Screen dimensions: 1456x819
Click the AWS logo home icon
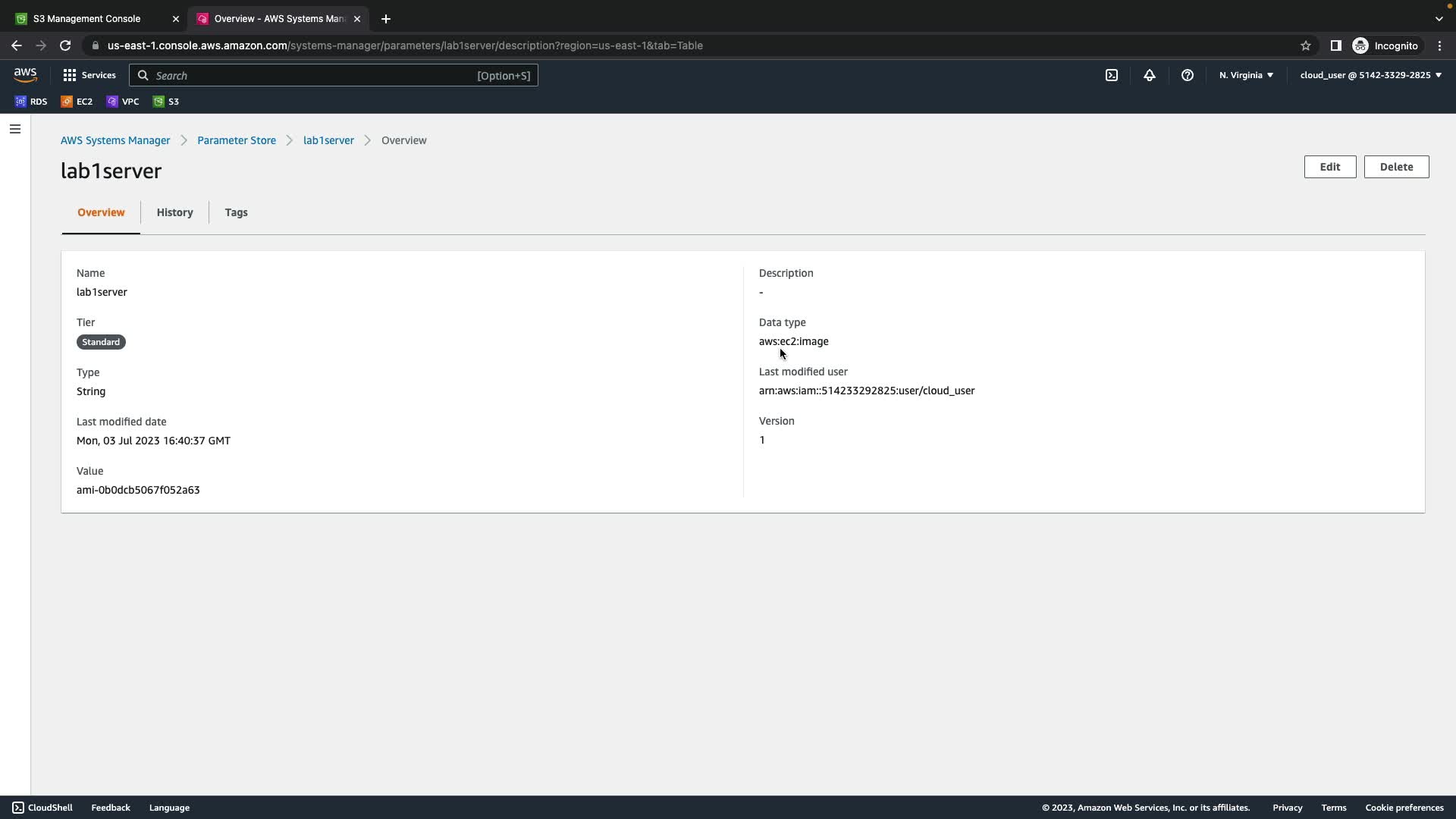[x=25, y=74]
